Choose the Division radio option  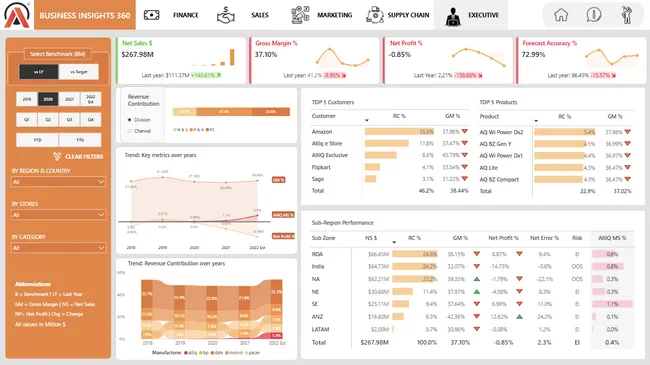tap(129, 120)
